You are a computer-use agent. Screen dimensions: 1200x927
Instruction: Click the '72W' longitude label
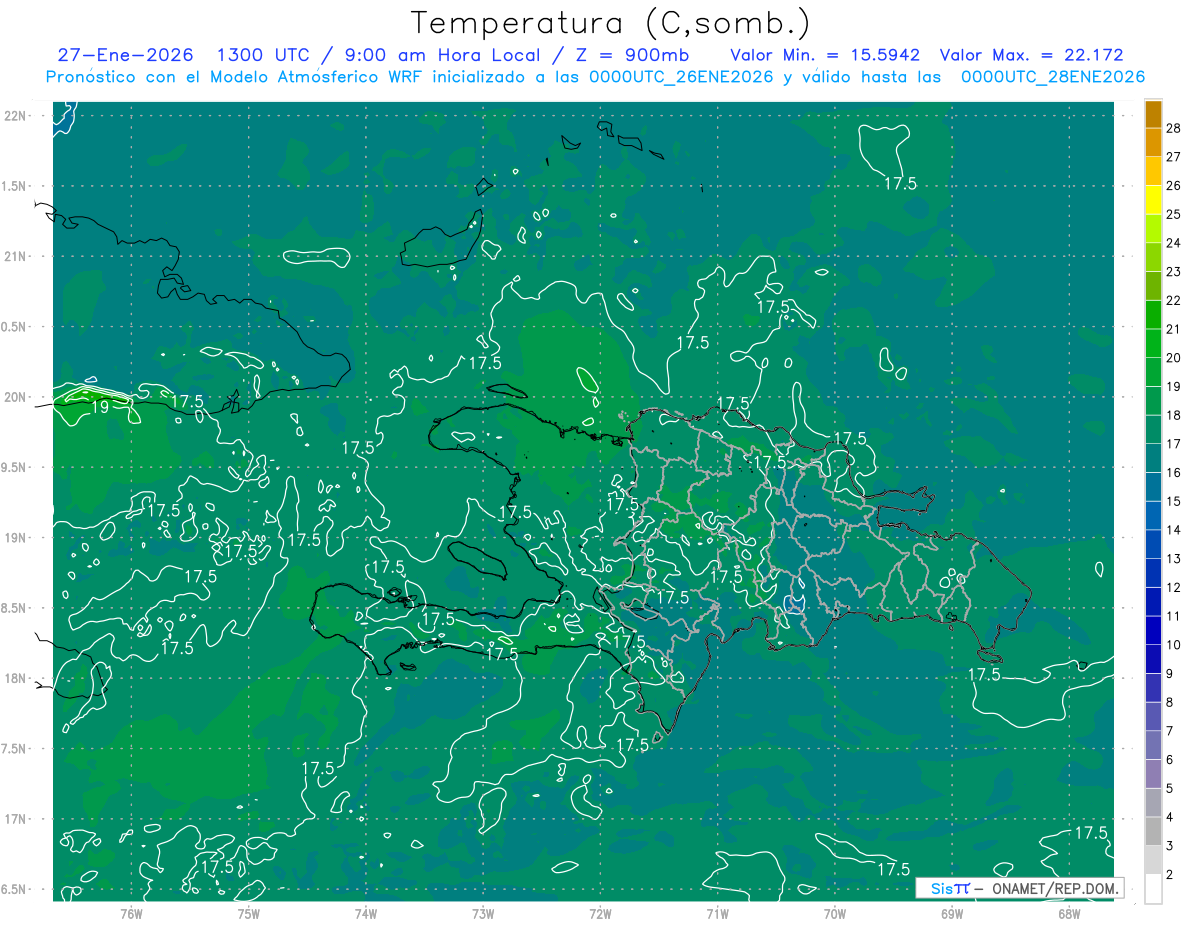pos(600,913)
